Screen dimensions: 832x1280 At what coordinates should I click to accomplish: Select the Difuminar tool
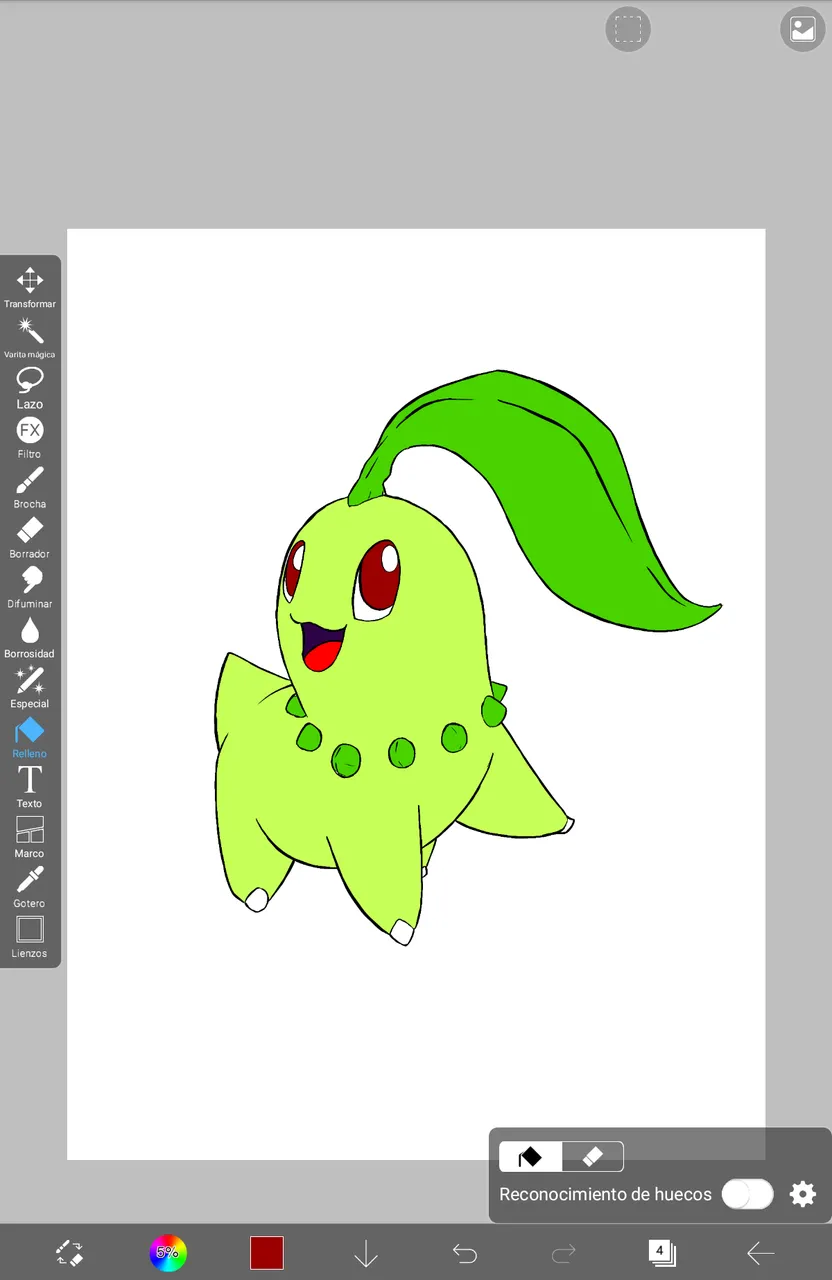(x=30, y=588)
